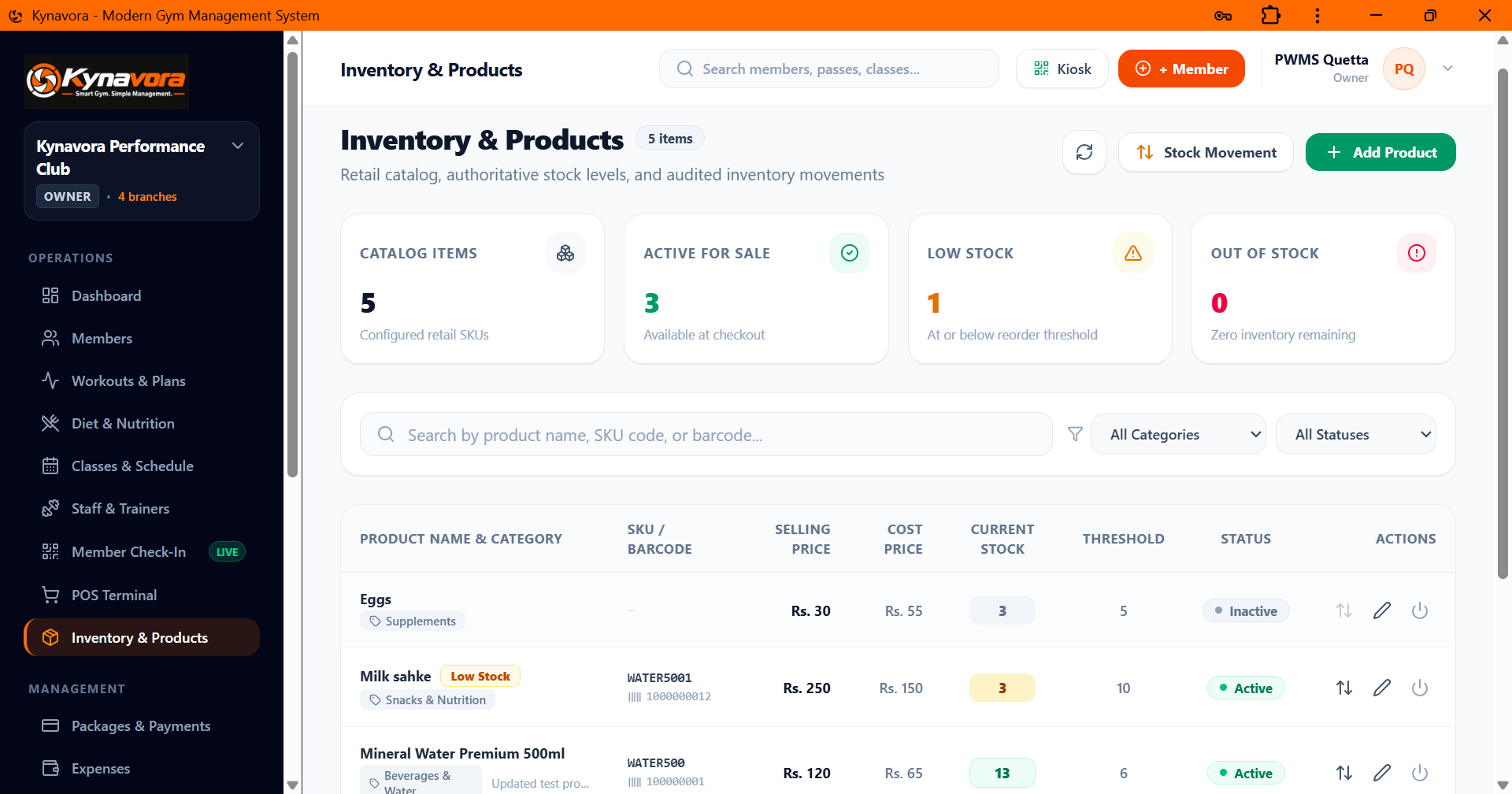Open POS Terminal from sidebar
The height and width of the screenshot is (794, 1512).
coord(142,595)
